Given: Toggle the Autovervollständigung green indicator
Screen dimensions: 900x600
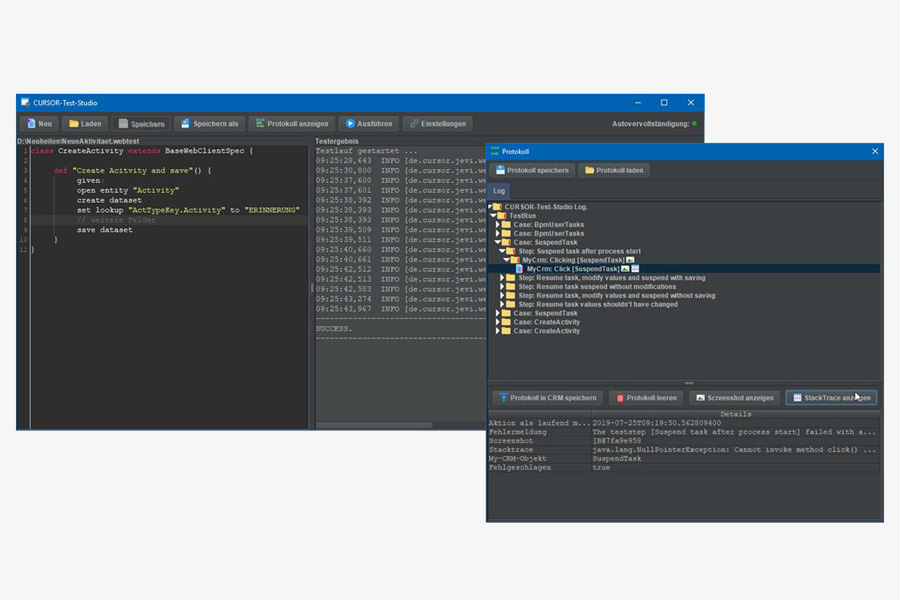Looking at the screenshot, I should tap(694, 124).
